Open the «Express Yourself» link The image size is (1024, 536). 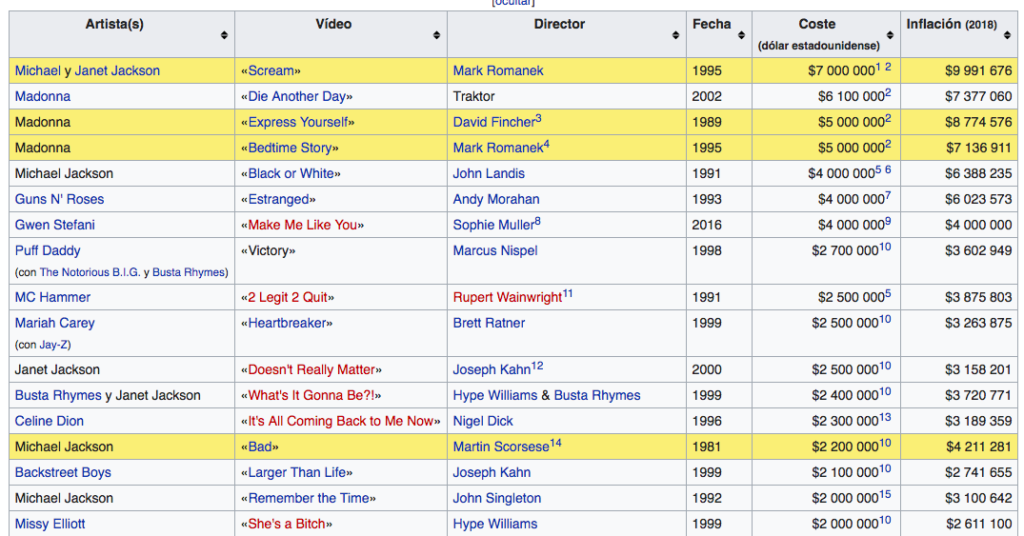click(298, 122)
